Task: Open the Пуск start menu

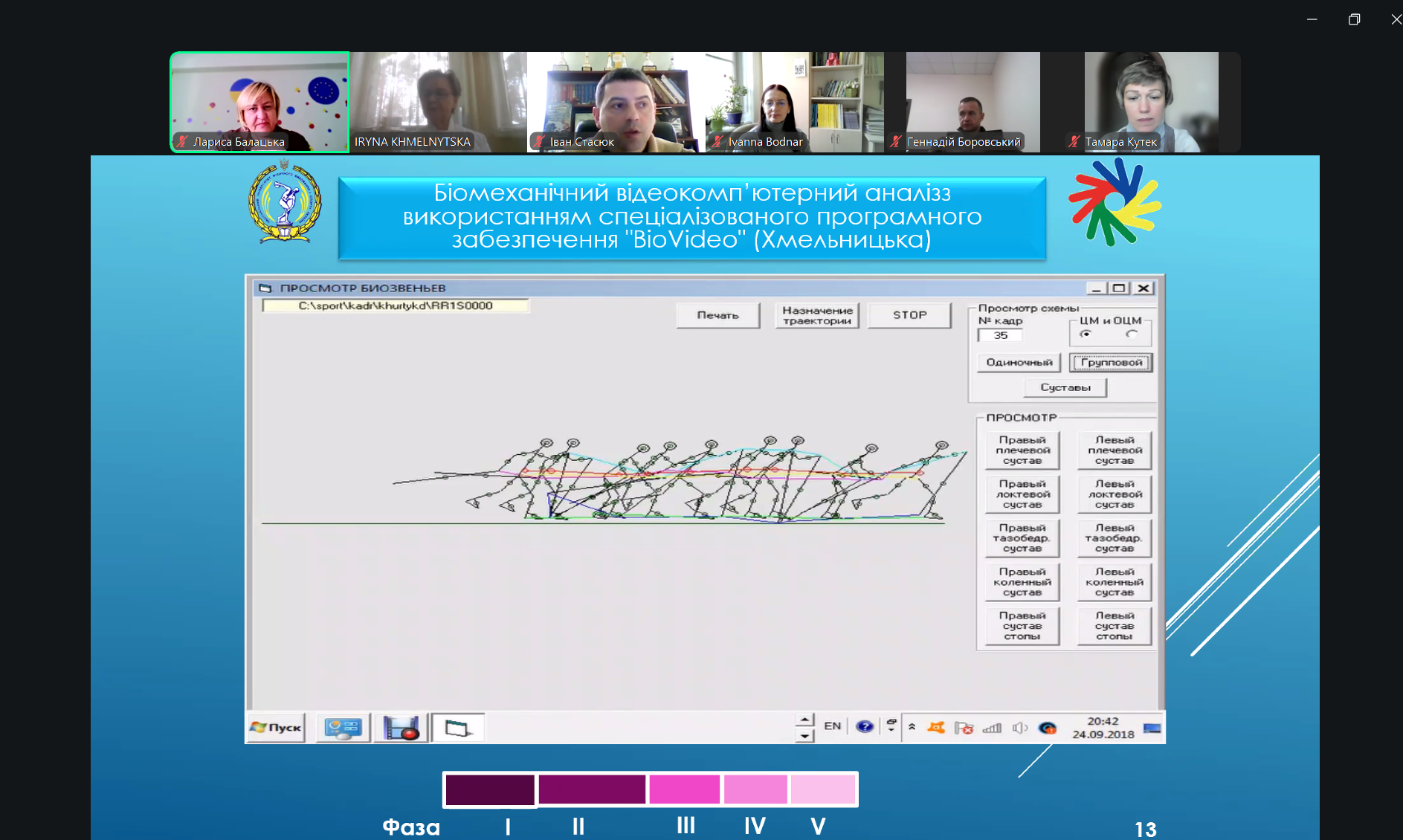Action: point(276,728)
